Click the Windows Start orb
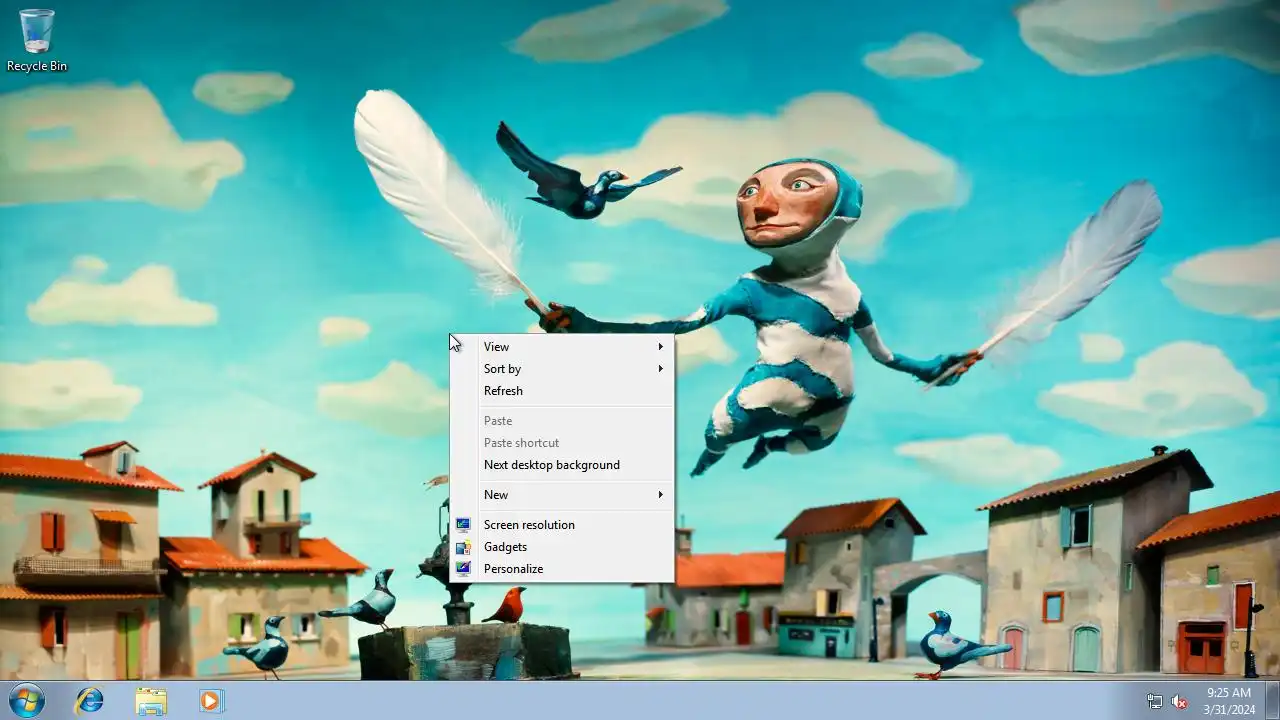The image size is (1280, 720). coord(26,700)
